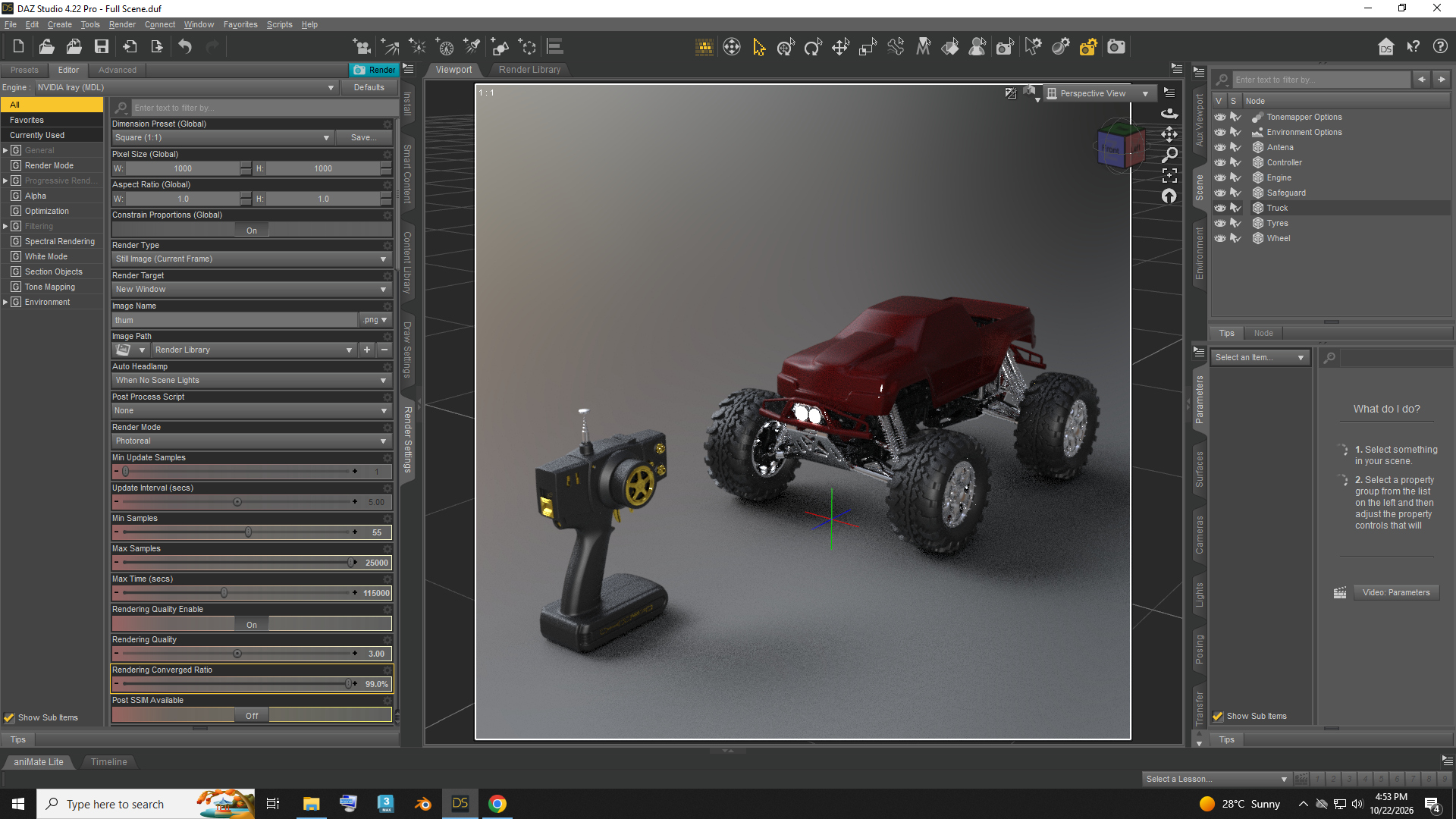Expand the Environment tree category
The width and height of the screenshot is (1456, 819).
tap(5, 302)
